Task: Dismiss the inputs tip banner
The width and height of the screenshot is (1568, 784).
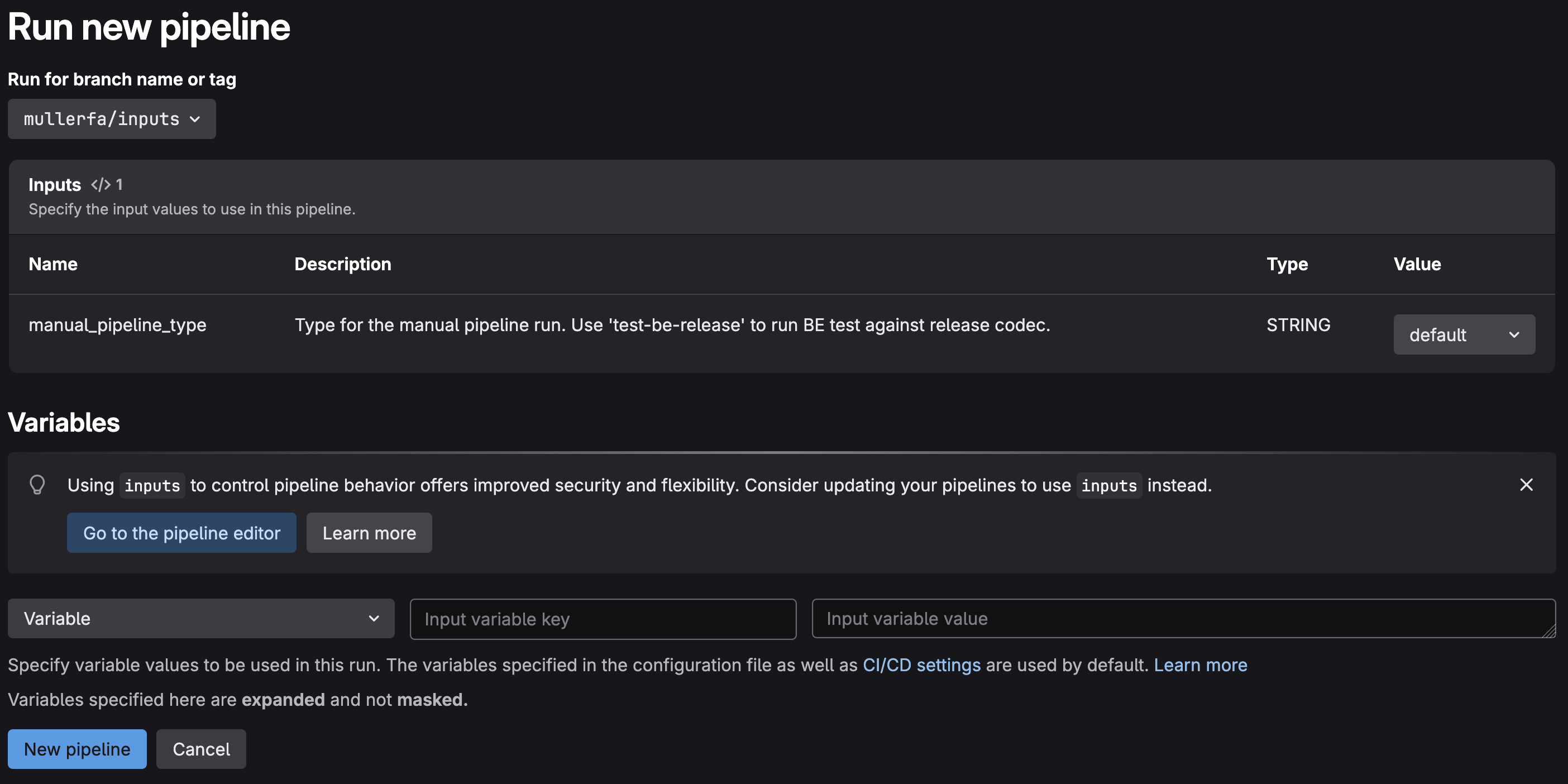Action: point(1526,485)
